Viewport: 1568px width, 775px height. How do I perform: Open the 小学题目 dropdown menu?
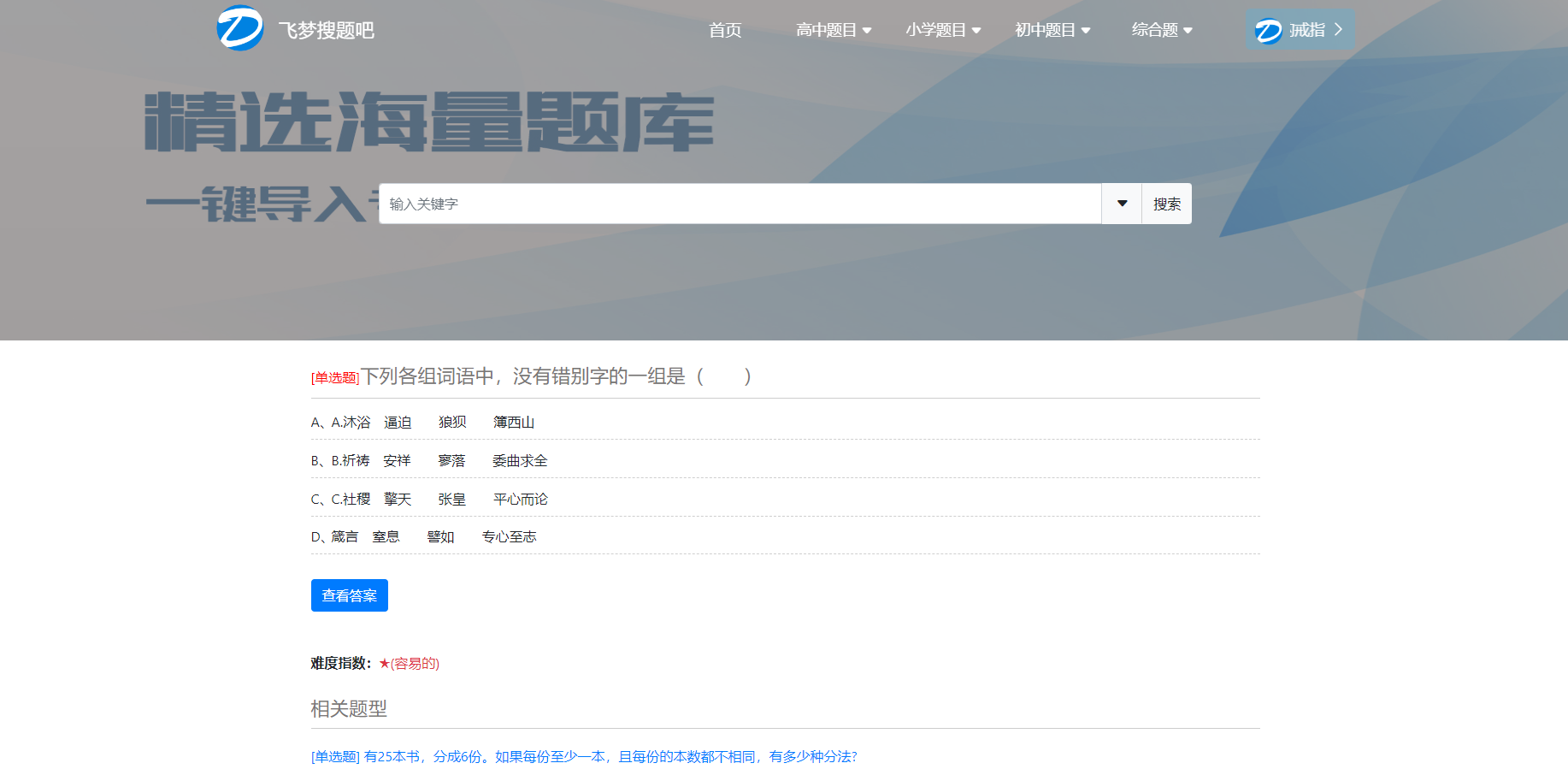(x=943, y=30)
